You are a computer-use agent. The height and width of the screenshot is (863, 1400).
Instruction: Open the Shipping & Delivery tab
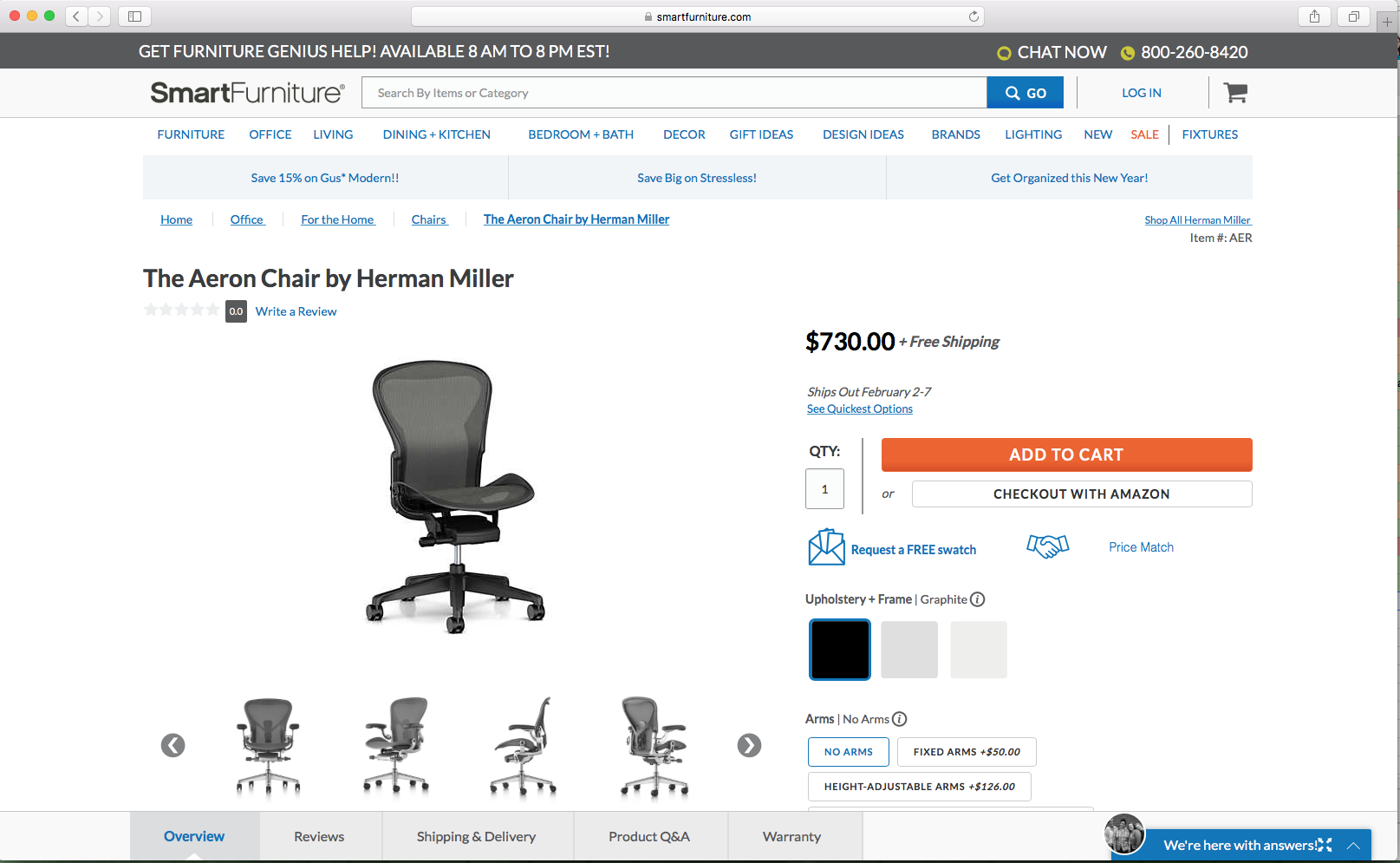[476, 837]
